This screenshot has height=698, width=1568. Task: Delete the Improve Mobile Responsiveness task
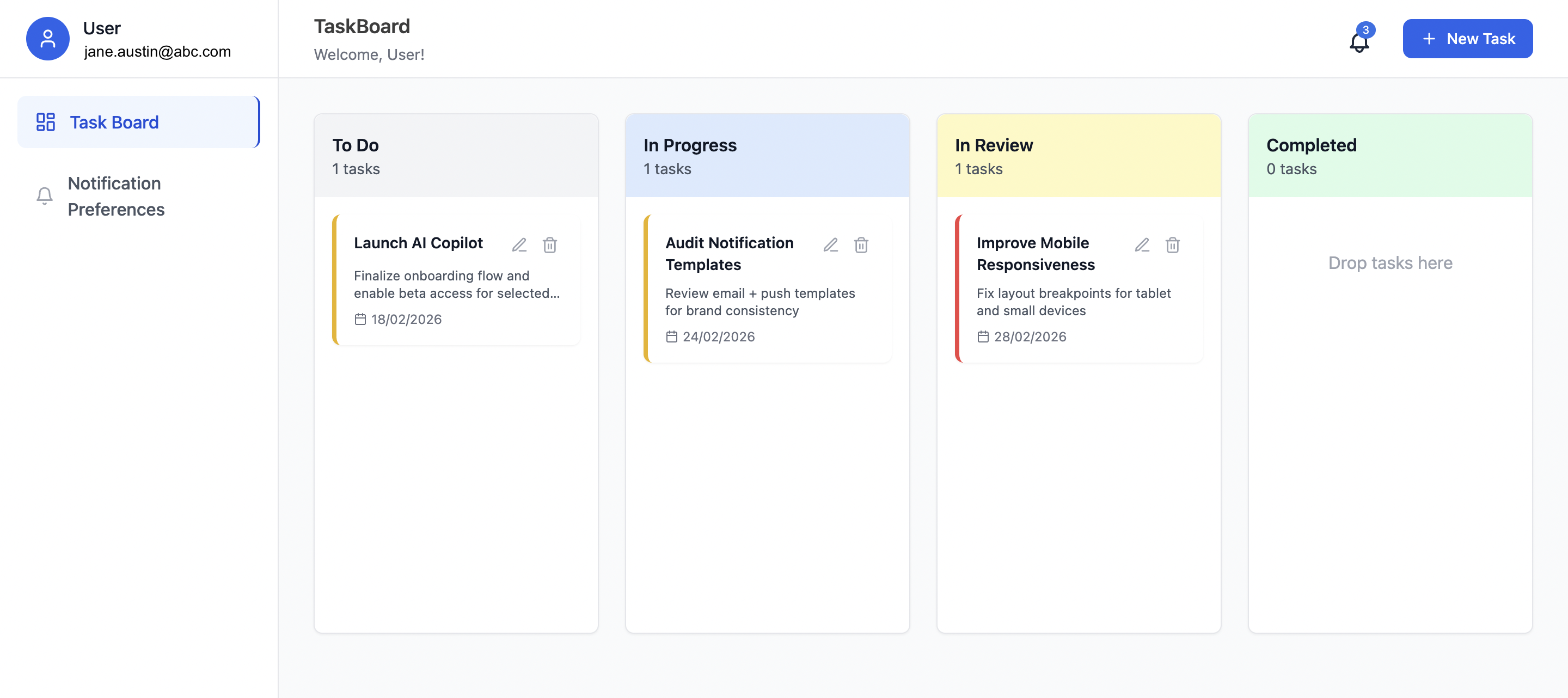tap(1173, 244)
